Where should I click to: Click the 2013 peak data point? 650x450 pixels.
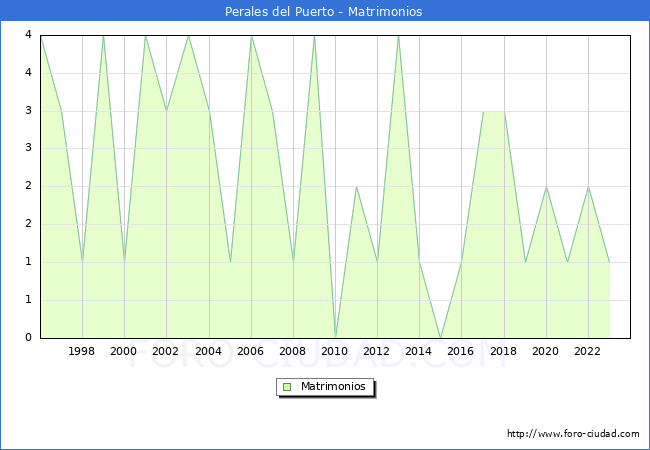[398, 36]
